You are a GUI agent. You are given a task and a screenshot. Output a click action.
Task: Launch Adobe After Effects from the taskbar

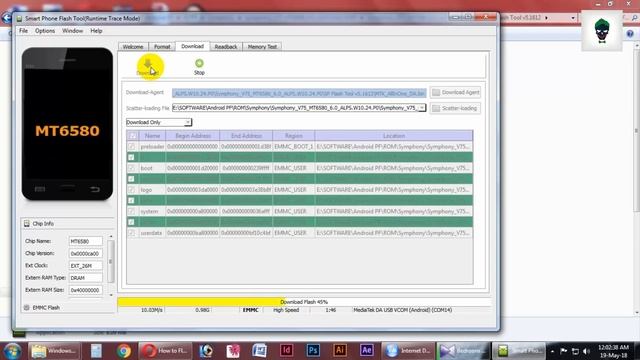point(367,351)
